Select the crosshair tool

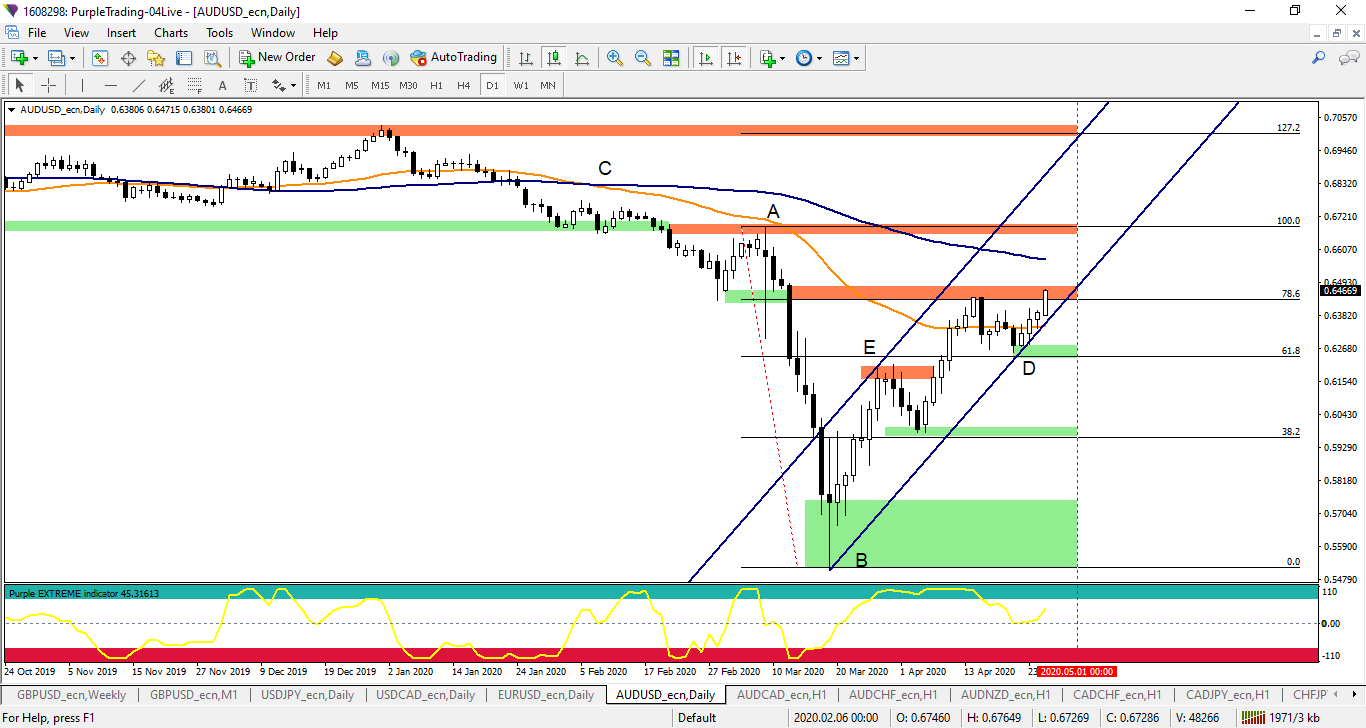[47, 85]
